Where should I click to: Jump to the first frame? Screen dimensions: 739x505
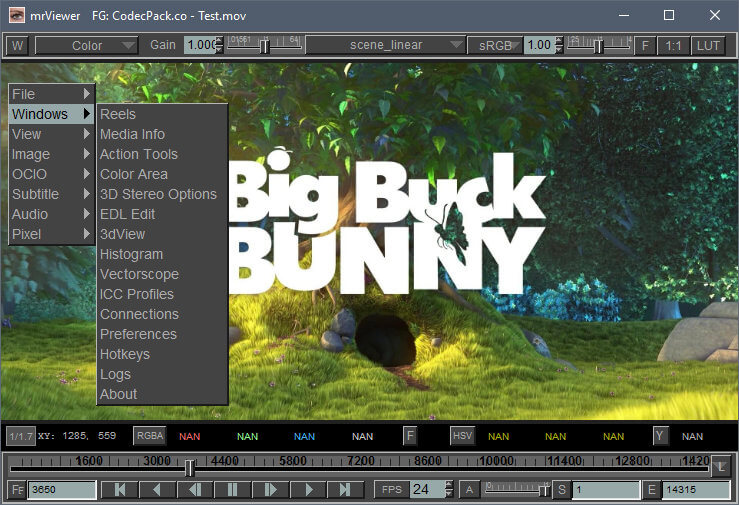tap(120, 489)
